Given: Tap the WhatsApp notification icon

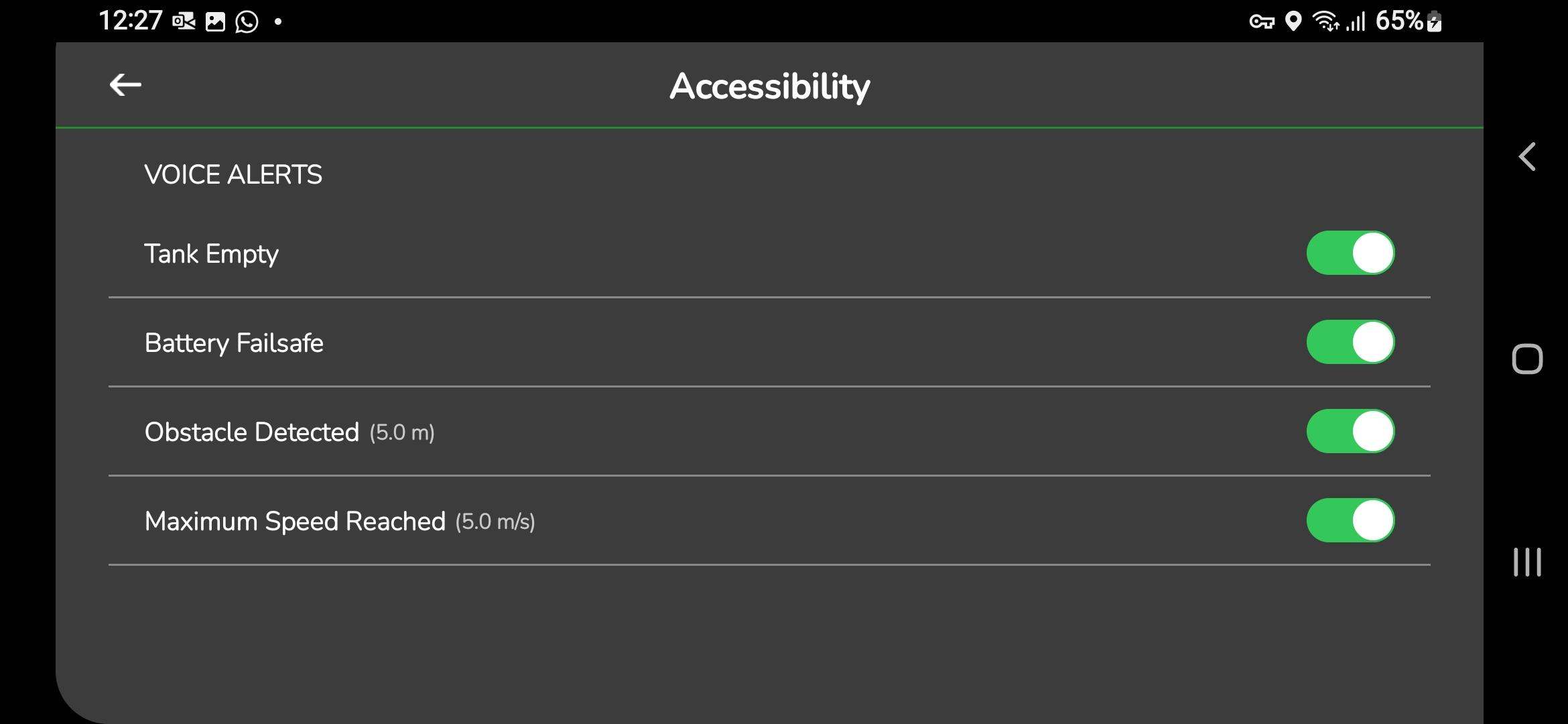Looking at the screenshot, I should [x=247, y=22].
